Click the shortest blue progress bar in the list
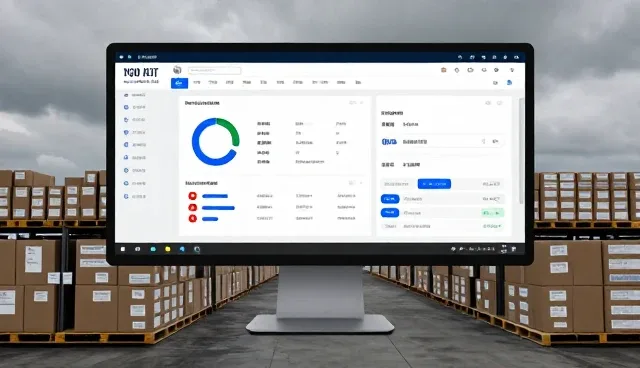Image resolution: width=640 pixels, height=368 pixels. pos(210,219)
